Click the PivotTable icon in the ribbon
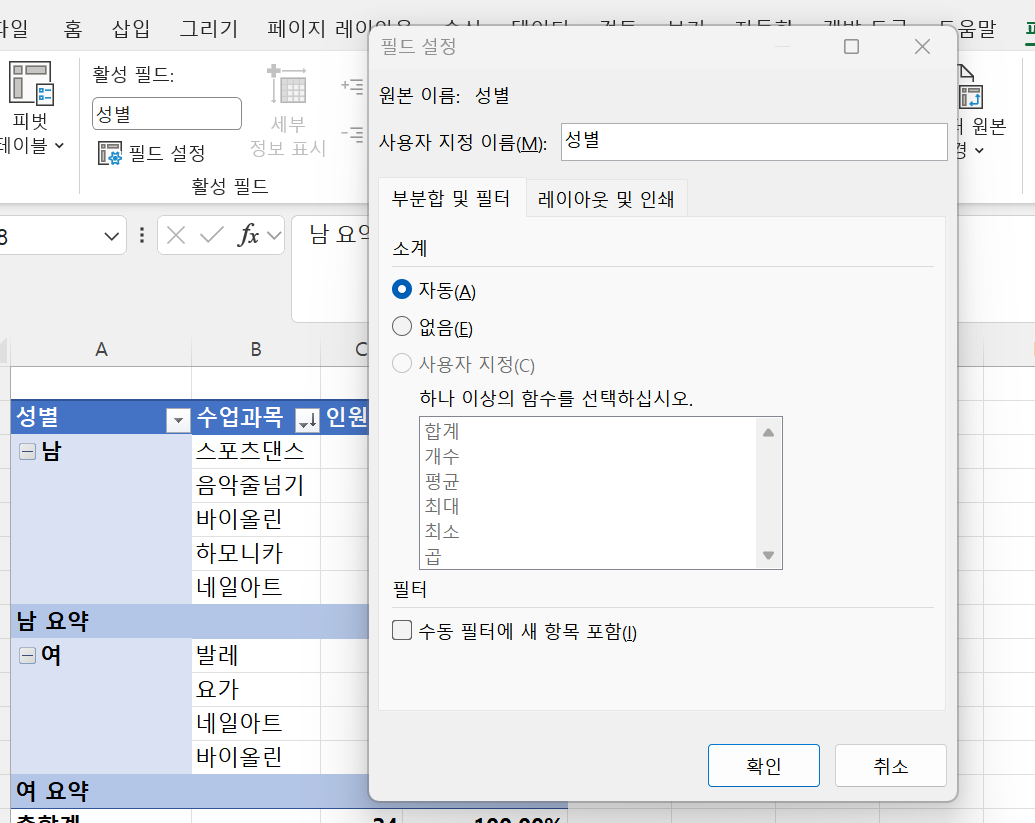 pos(31,83)
